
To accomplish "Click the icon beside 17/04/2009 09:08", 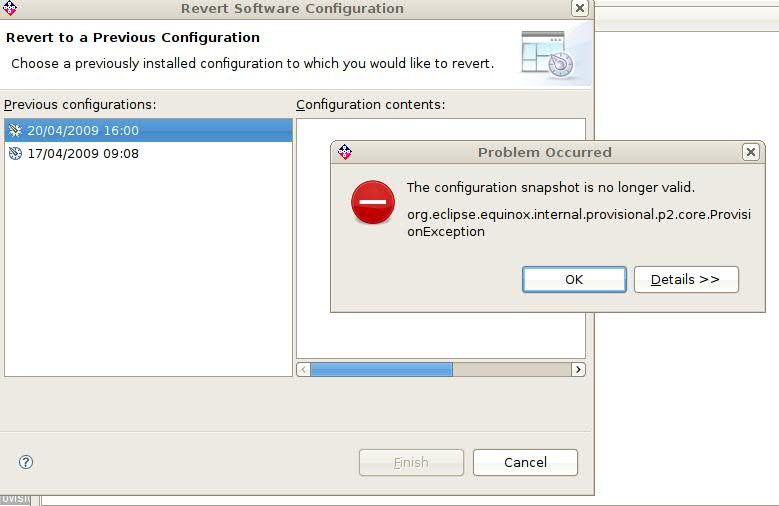I will point(15,154).
